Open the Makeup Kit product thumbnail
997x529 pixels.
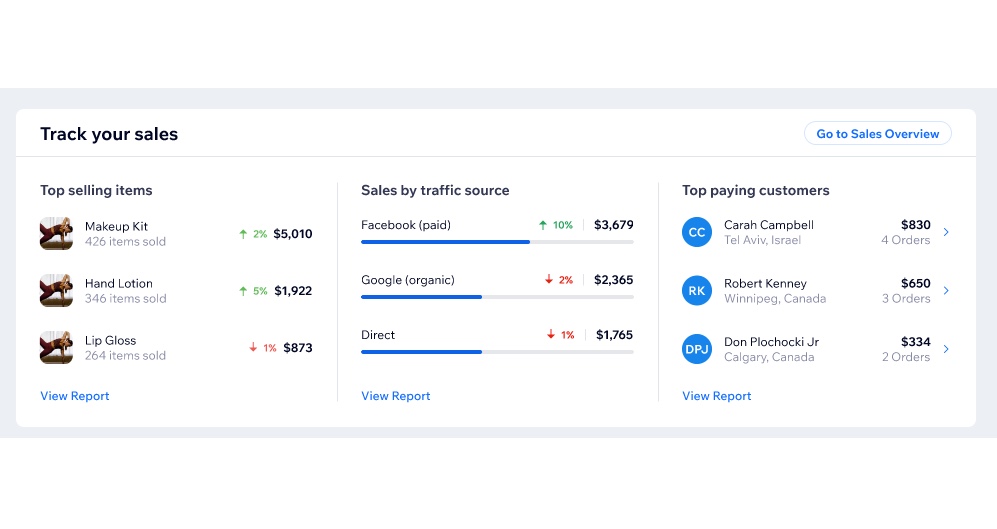(x=56, y=233)
